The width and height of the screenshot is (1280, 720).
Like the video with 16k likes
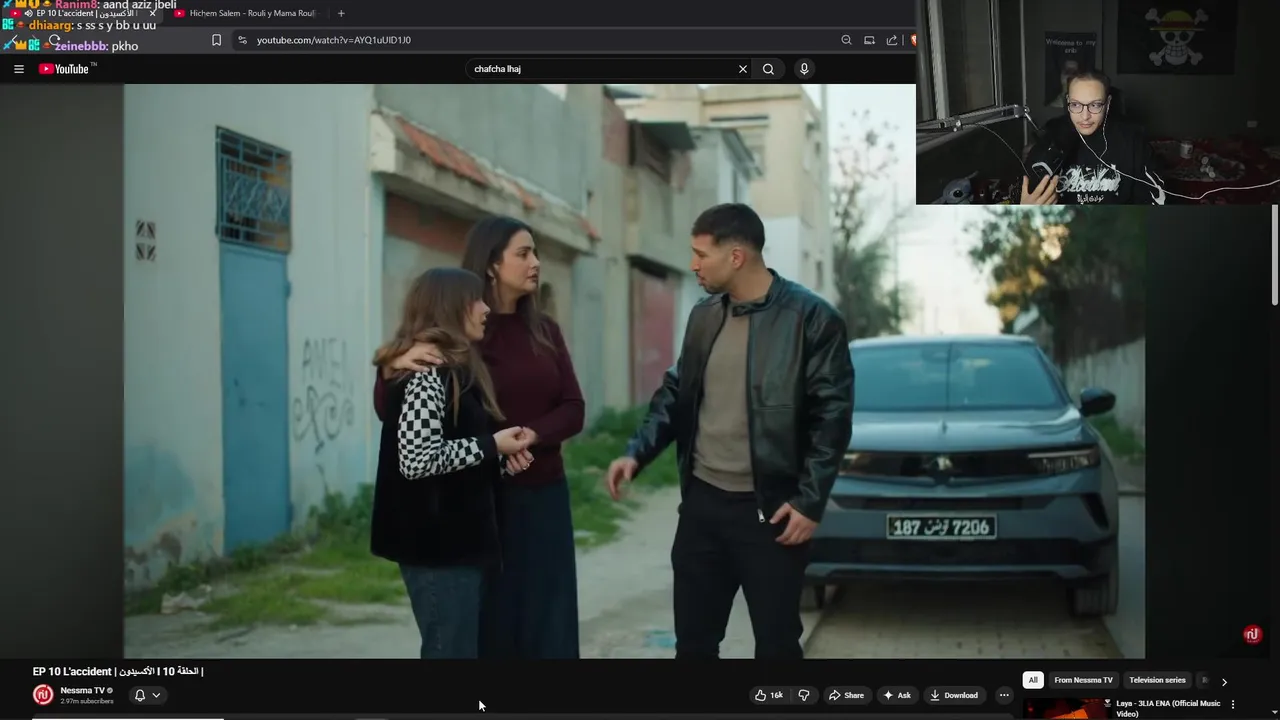pyautogui.click(x=768, y=695)
